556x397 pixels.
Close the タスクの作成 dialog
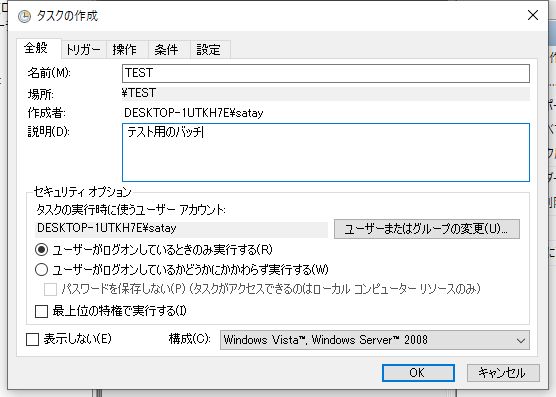pyautogui.click(x=533, y=15)
